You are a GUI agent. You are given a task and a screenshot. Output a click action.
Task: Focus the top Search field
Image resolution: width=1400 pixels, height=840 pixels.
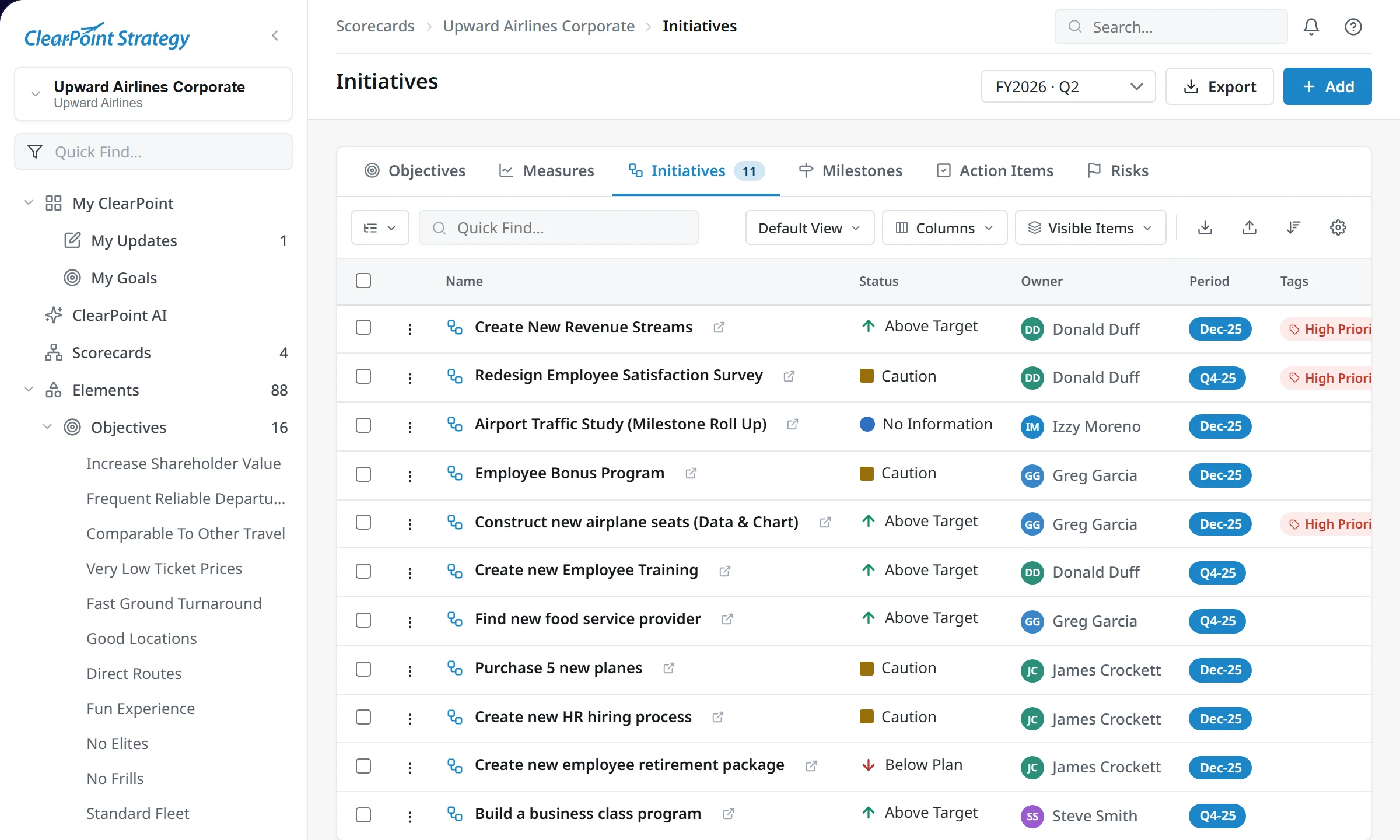click(1171, 27)
